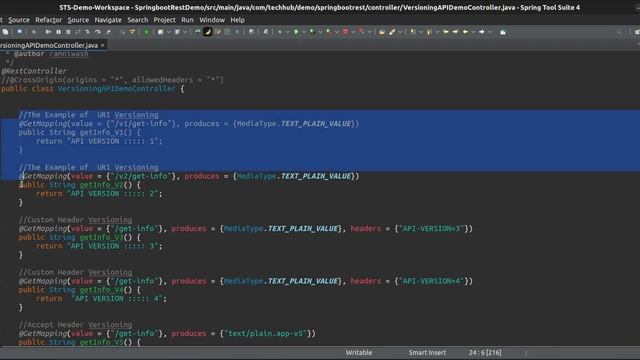640x360 pixels.
Task: Open the Open Task dropdown arrow
Action: (x=400, y=32)
